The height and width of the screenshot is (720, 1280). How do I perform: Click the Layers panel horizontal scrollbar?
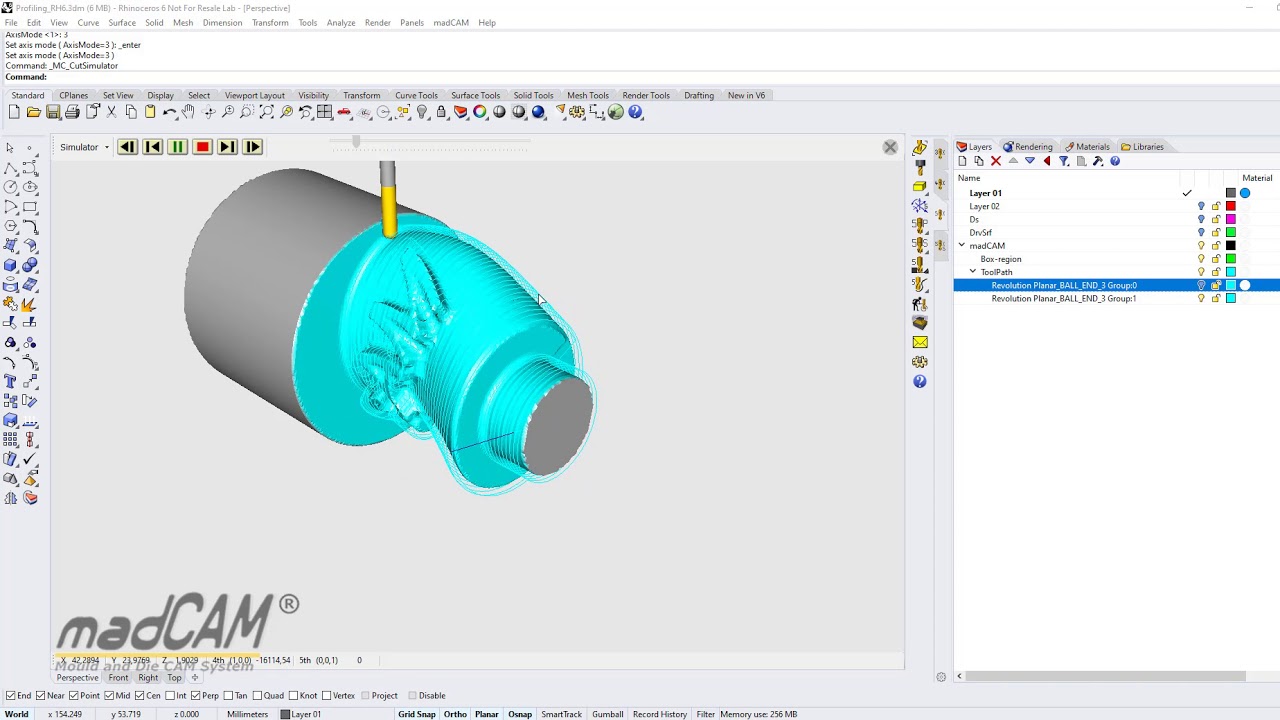click(1105, 677)
